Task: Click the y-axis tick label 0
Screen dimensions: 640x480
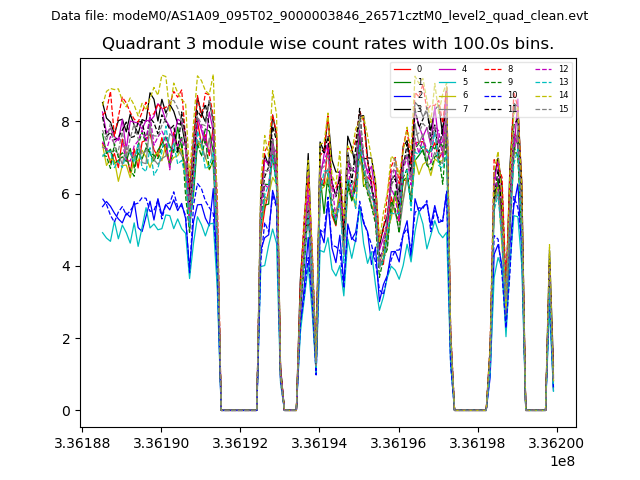Action: tap(67, 411)
